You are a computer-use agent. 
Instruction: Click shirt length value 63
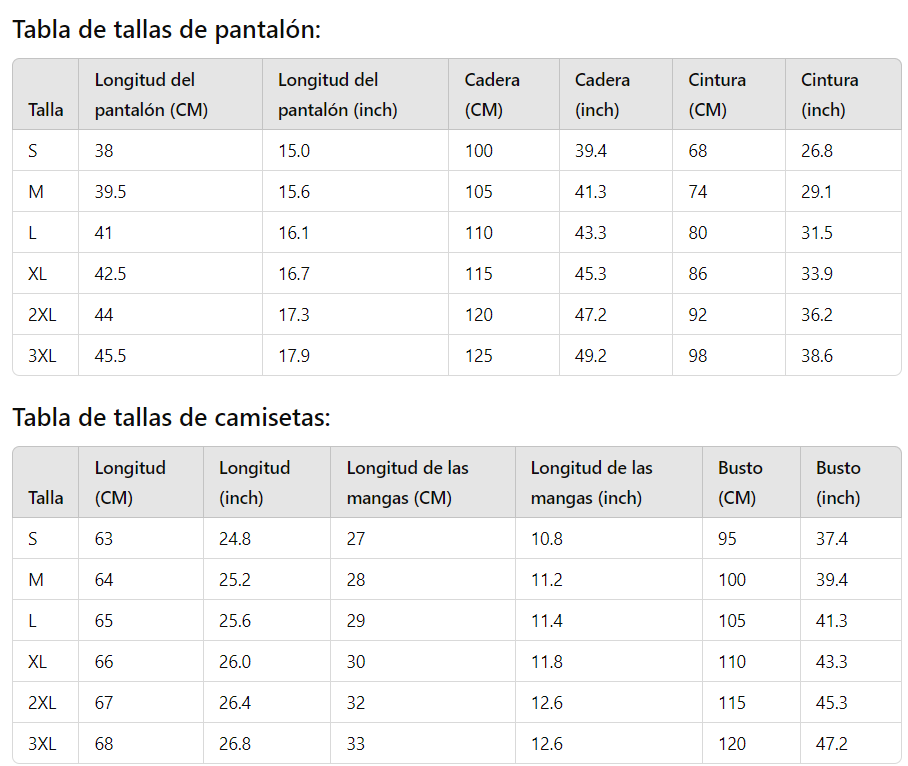pyautogui.click(x=104, y=538)
